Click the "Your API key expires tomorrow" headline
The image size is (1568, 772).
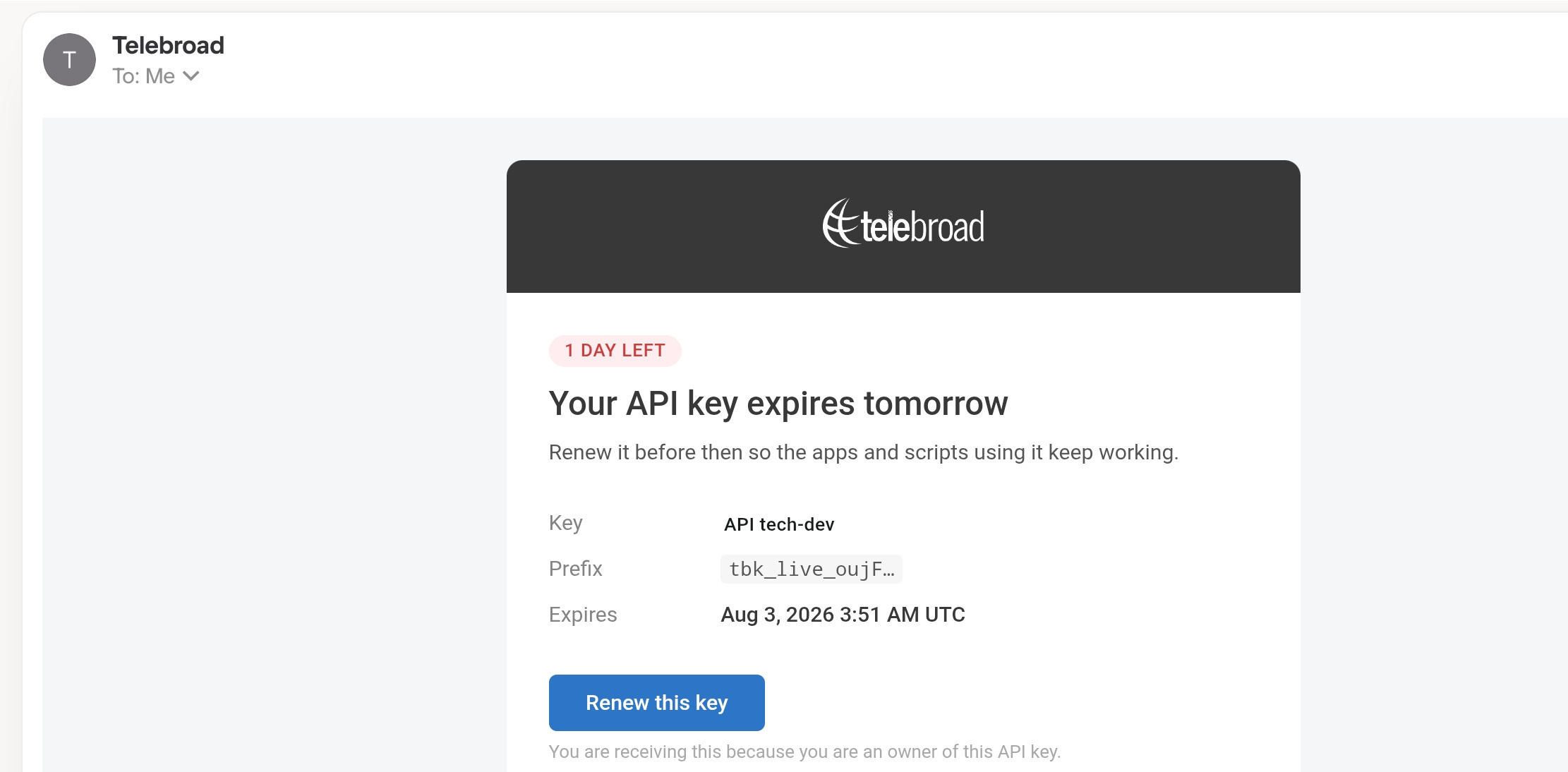click(778, 404)
